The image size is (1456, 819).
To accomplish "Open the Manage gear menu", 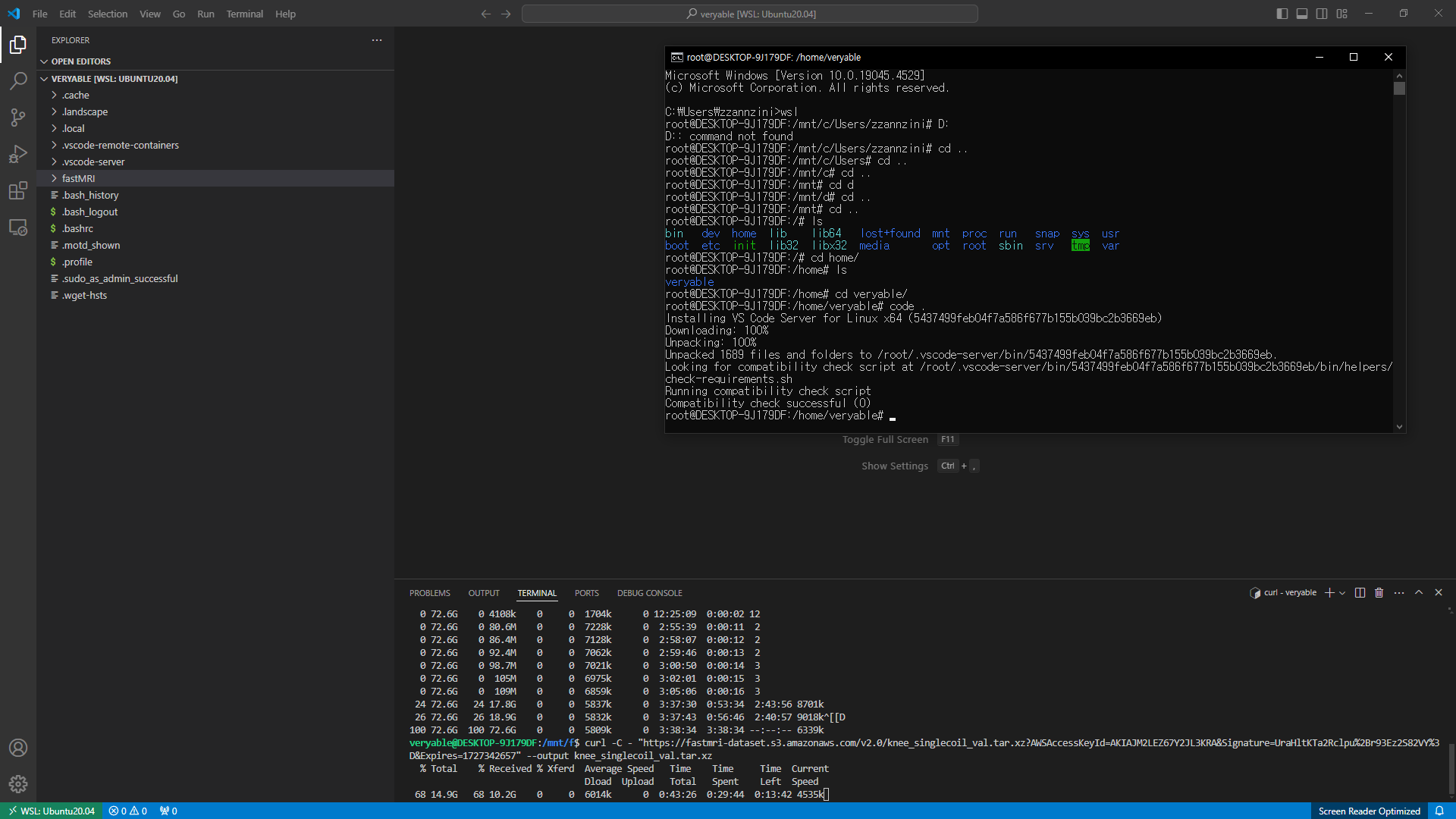I will tap(18, 784).
